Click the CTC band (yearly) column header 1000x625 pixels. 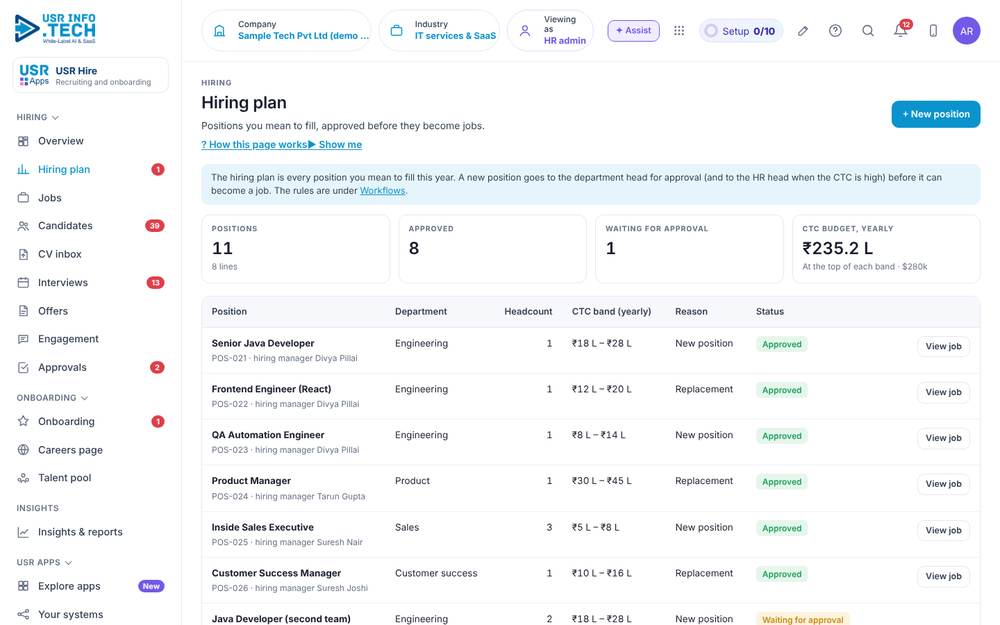point(612,312)
